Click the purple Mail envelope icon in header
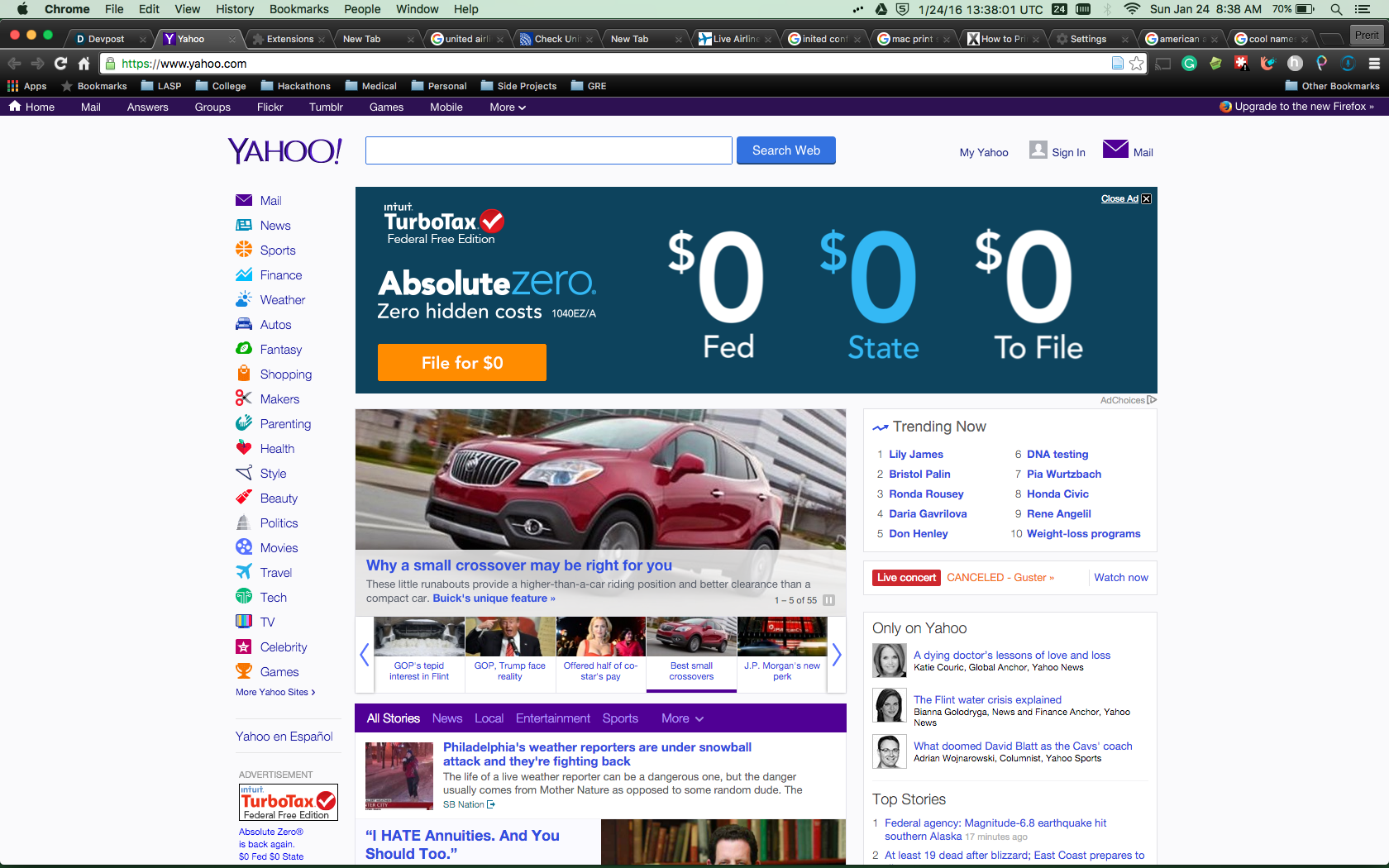This screenshot has width=1389, height=868. 1115,149
